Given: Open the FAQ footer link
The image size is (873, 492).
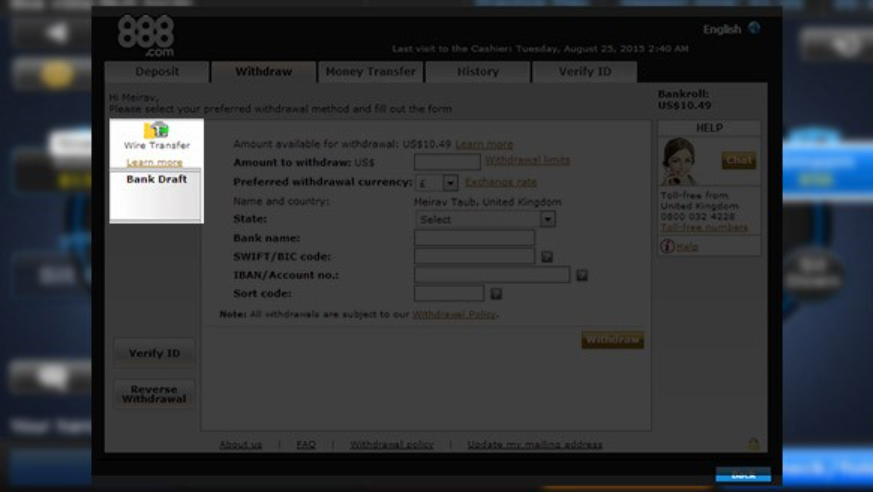Looking at the screenshot, I should (306, 444).
